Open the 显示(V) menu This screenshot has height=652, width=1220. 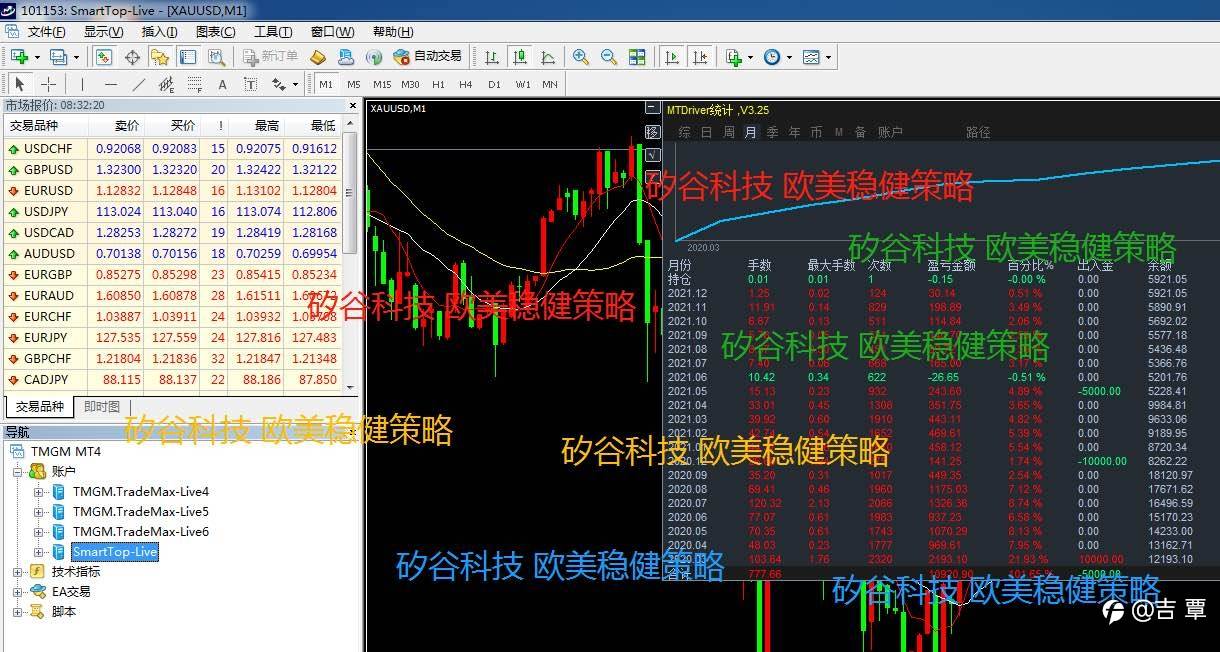tap(103, 32)
